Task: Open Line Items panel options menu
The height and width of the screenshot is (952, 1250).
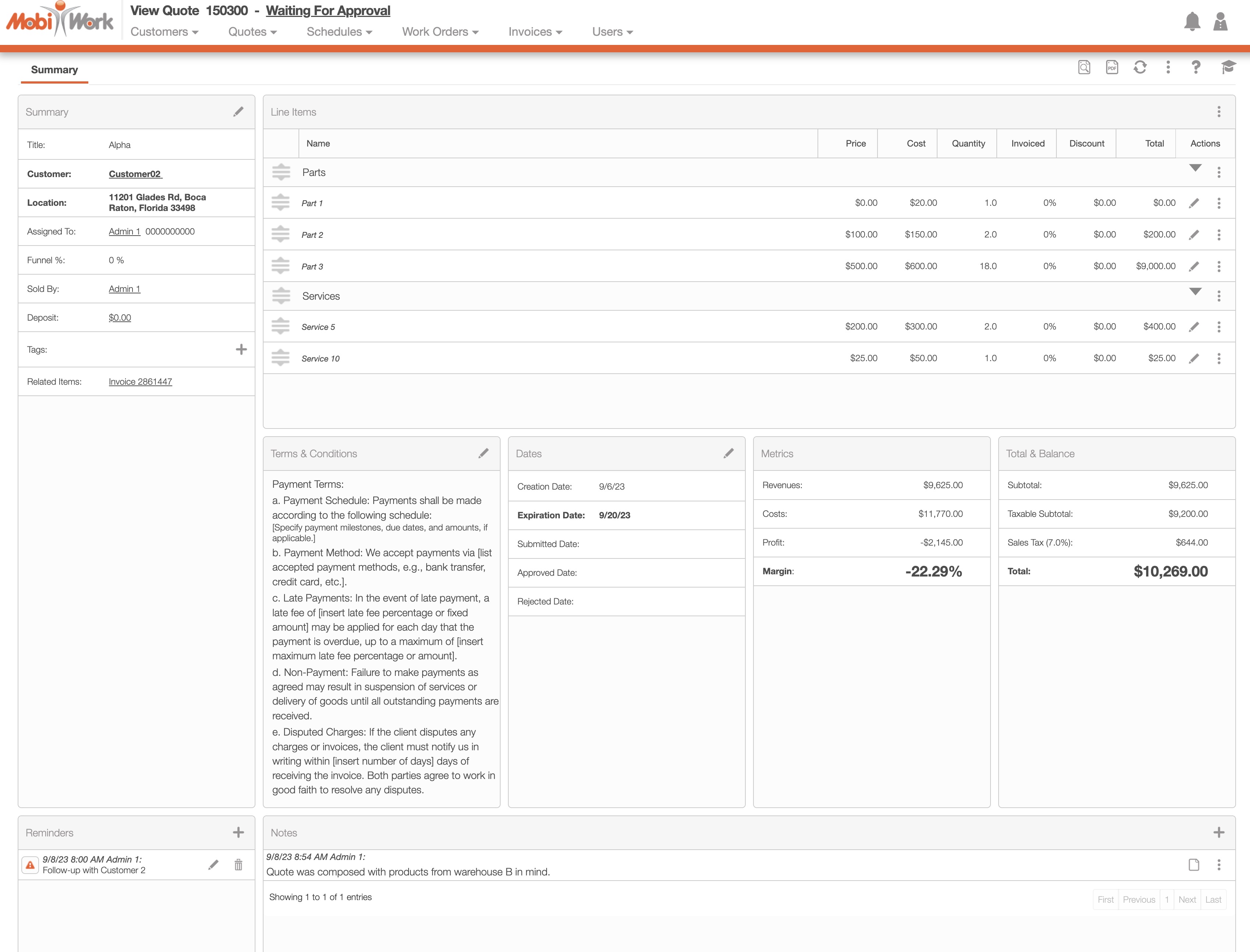Action: click(1218, 112)
